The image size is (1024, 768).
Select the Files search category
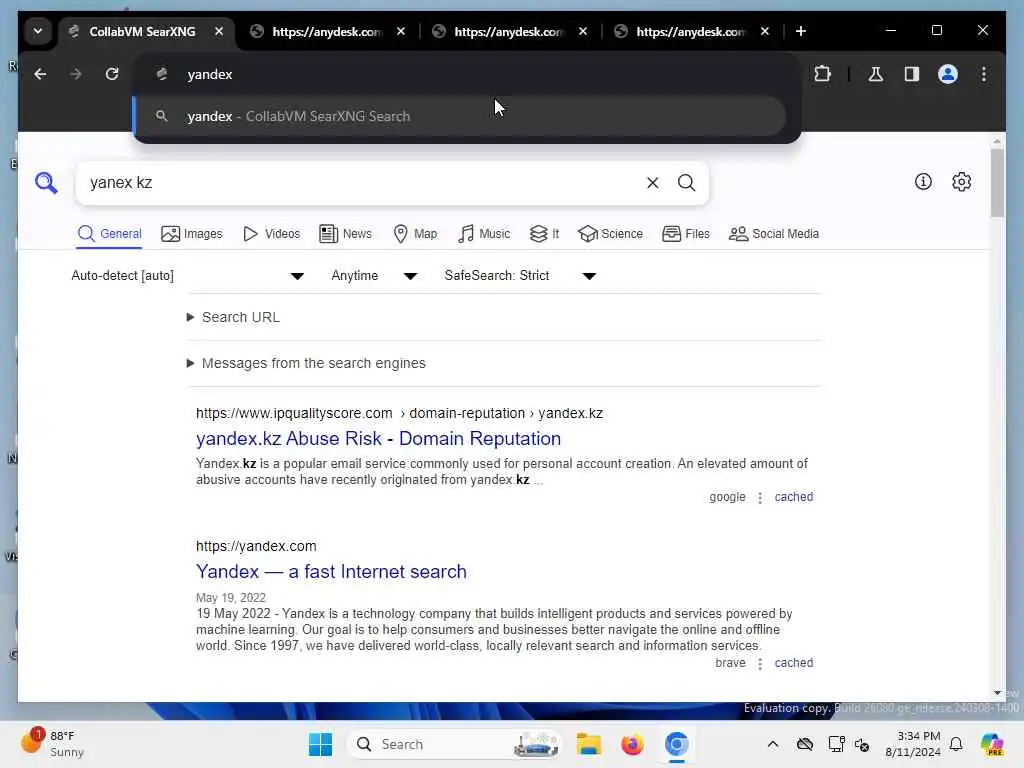click(x=686, y=234)
